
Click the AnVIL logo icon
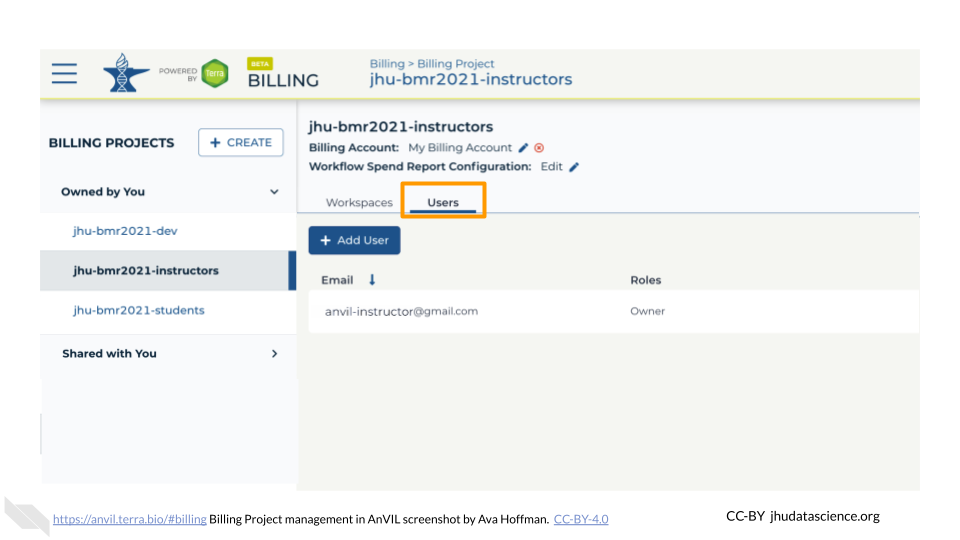pos(126,73)
